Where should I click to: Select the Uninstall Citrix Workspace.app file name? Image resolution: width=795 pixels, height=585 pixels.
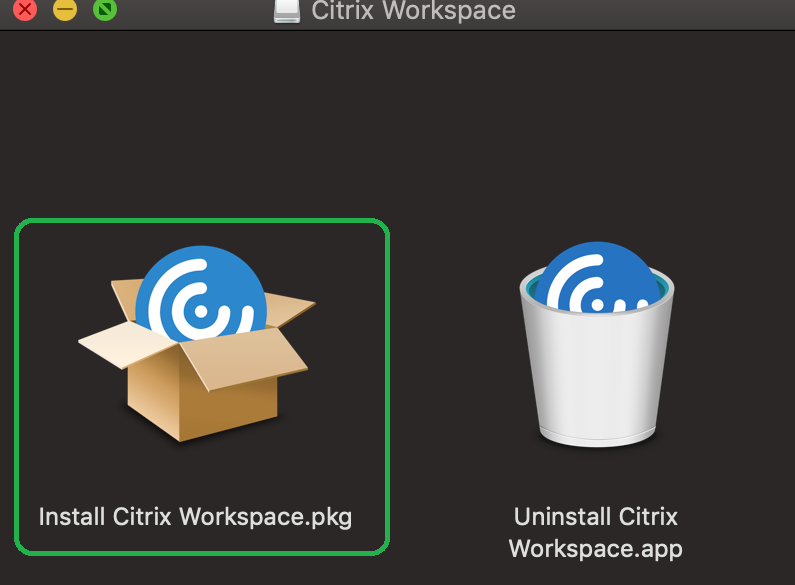596,533
